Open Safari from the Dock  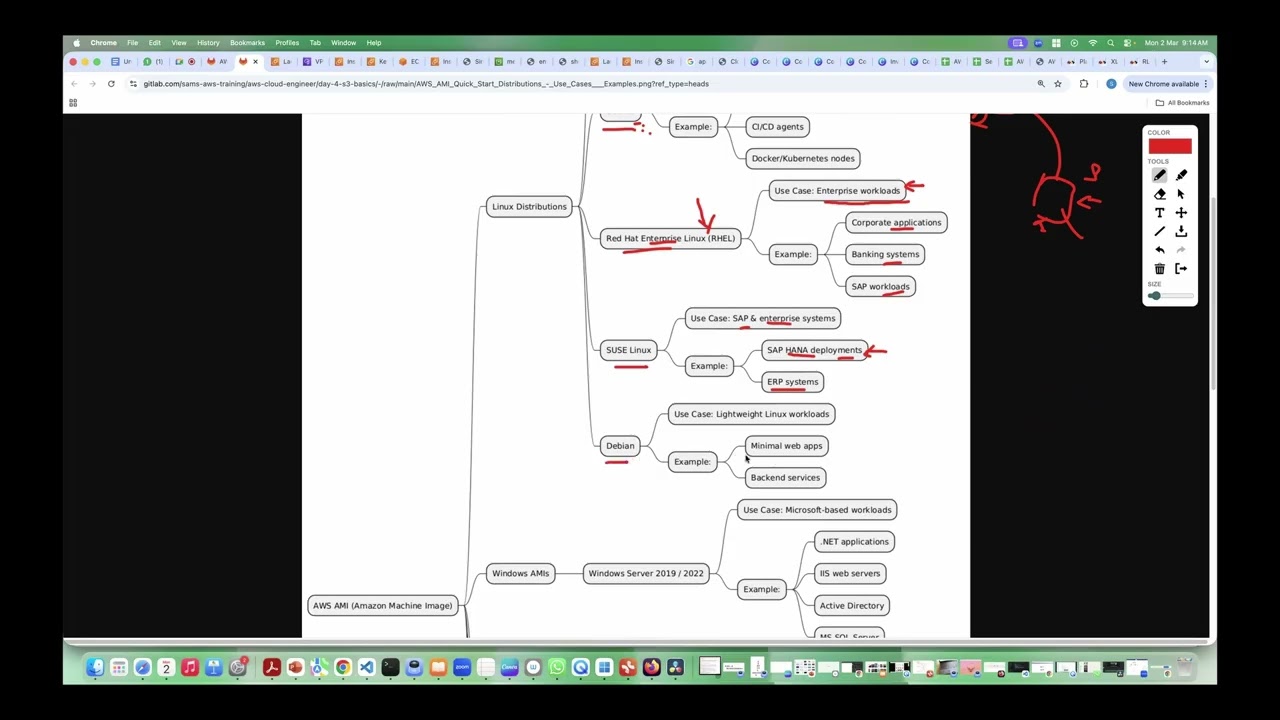(x=142, y=667)
